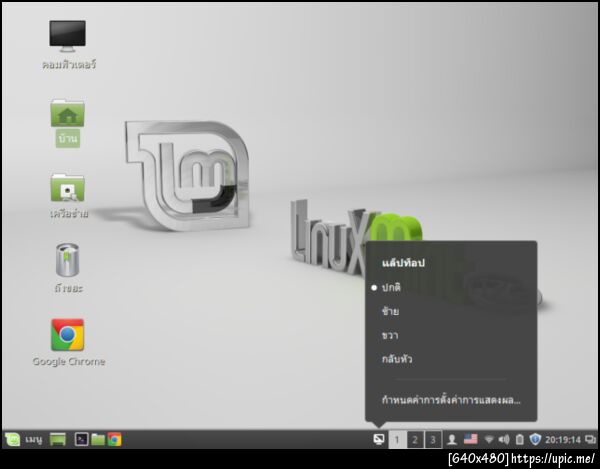Click the clock showing 20:19:14
The height and width of the screenshot is (469, 600).
tap(562, 440)
